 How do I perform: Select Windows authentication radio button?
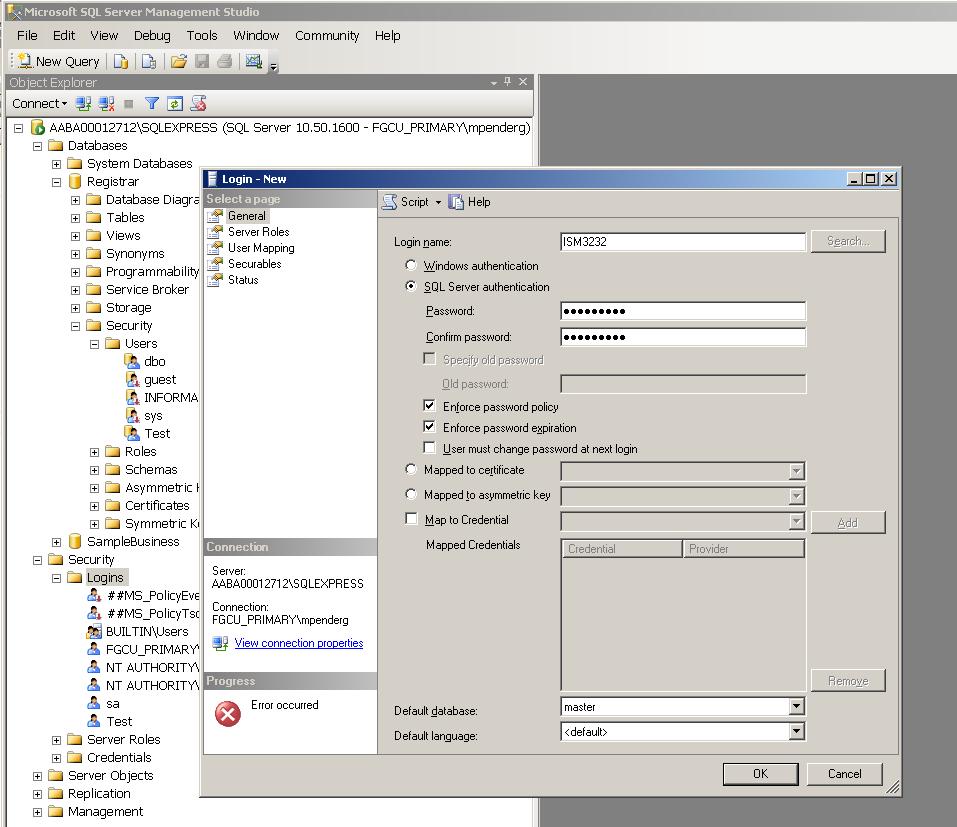tap(411, 265)
